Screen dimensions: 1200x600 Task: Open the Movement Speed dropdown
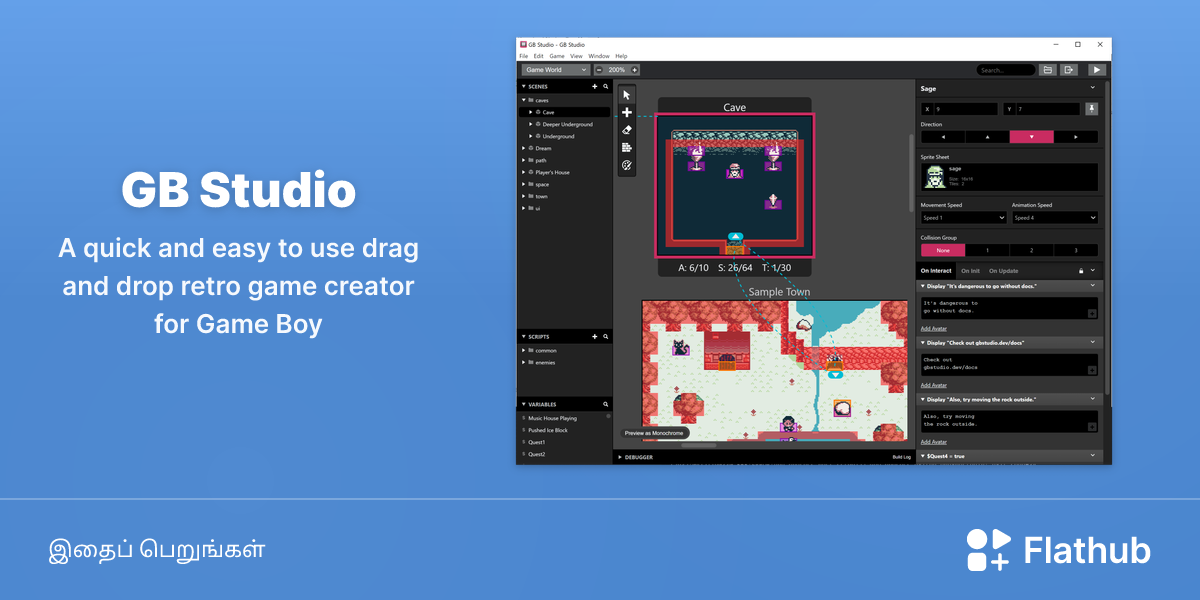point(964,217)
